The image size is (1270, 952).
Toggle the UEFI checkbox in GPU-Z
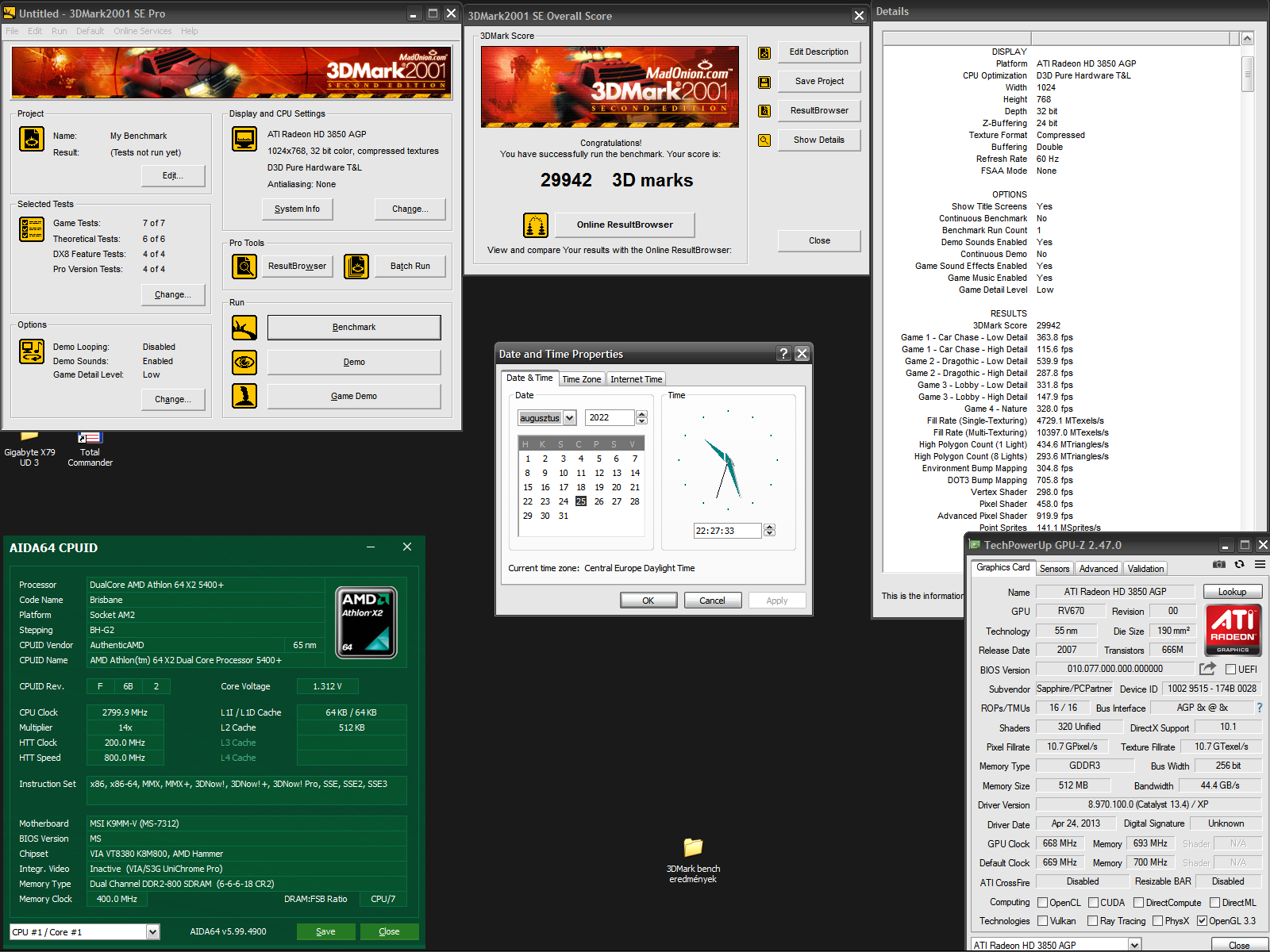1230,670
